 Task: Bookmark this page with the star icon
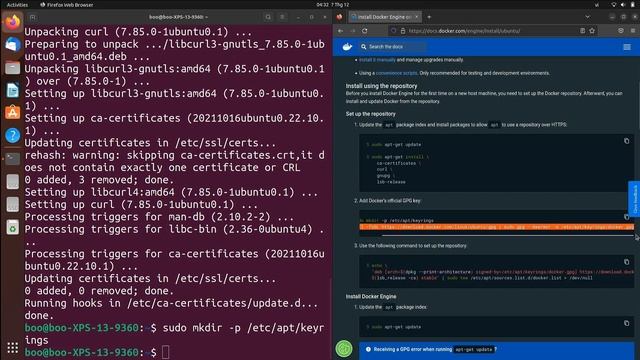coord(592,31)
